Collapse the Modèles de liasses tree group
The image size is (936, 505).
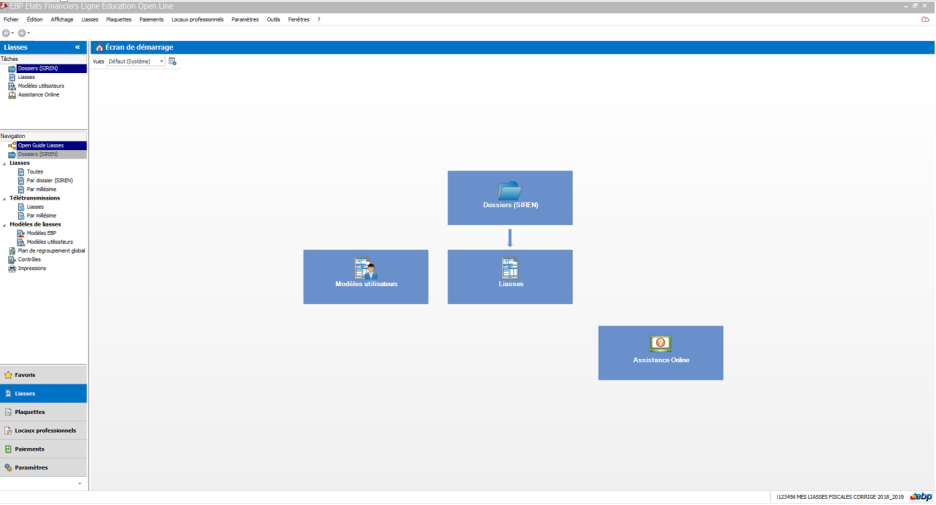(4, 225)
